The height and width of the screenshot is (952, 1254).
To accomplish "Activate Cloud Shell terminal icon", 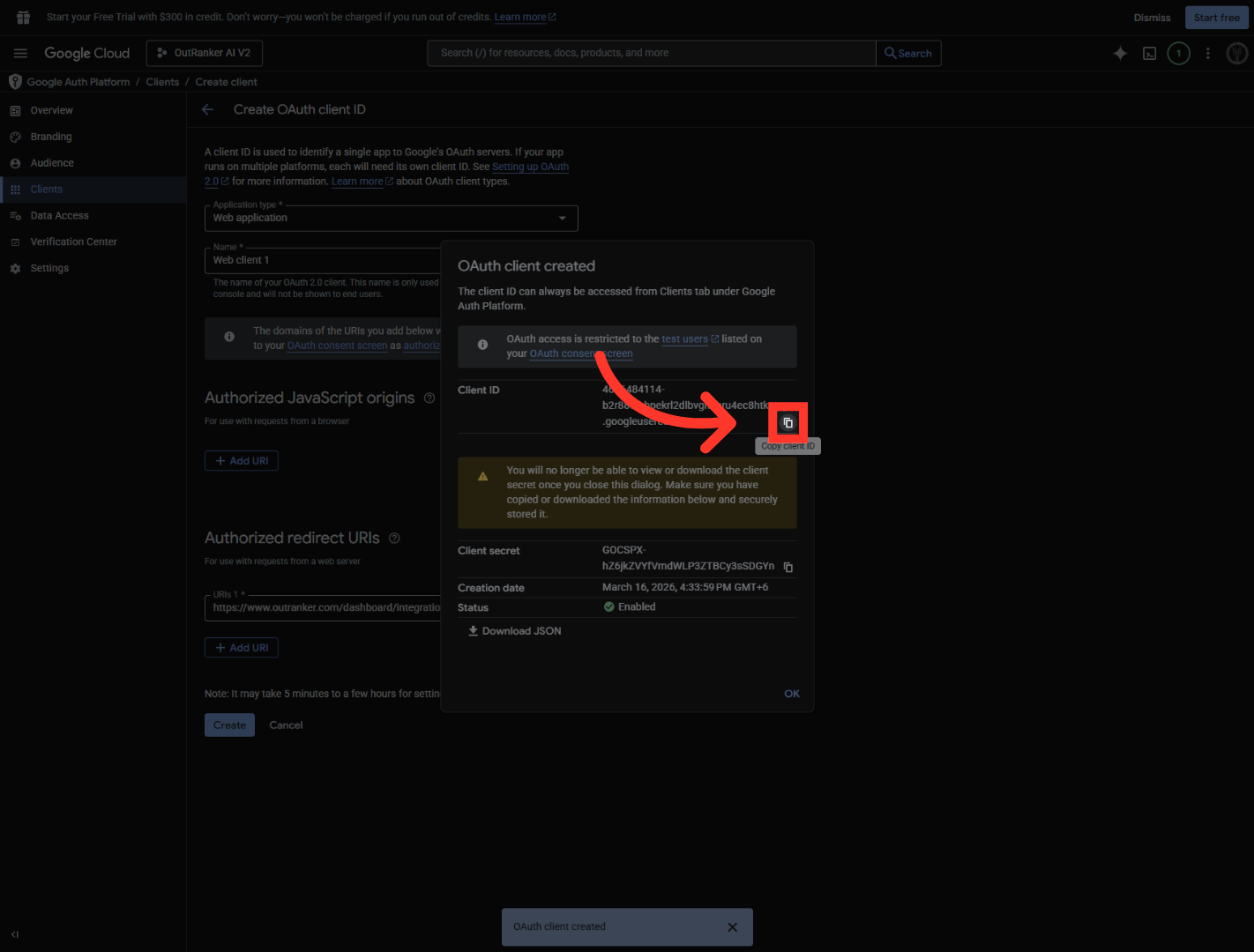I will [1149, 53].
